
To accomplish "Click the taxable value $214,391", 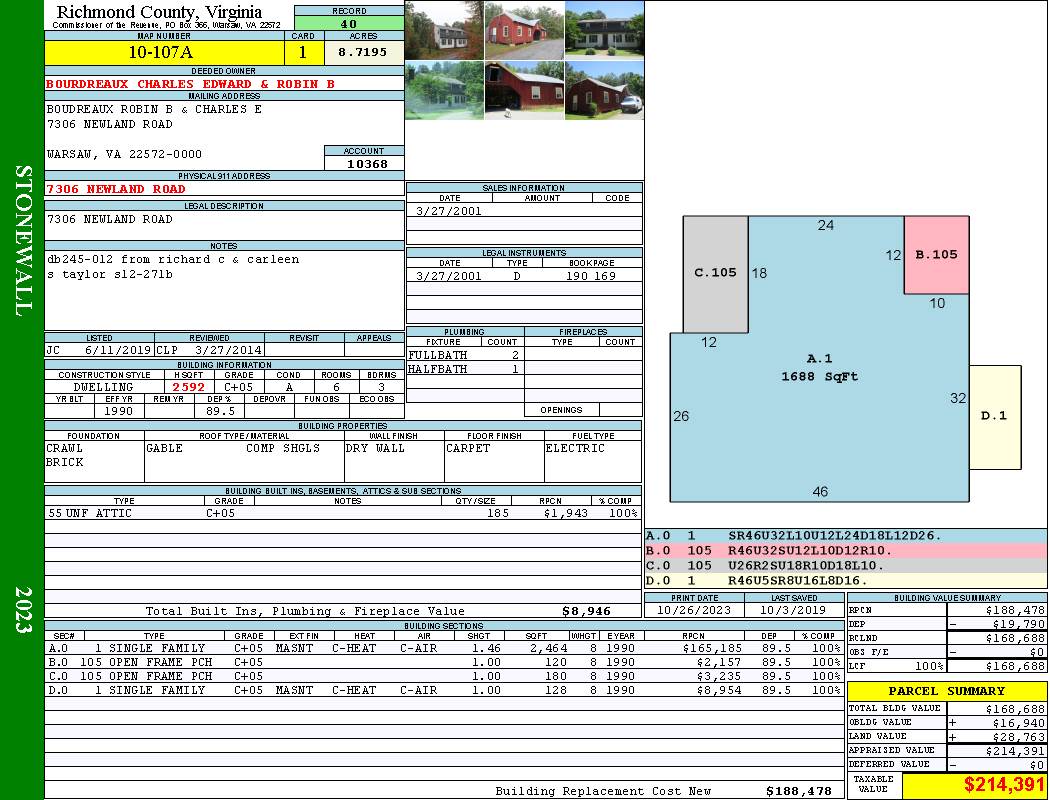I will pyautogui.click(x=1003, y=784).
